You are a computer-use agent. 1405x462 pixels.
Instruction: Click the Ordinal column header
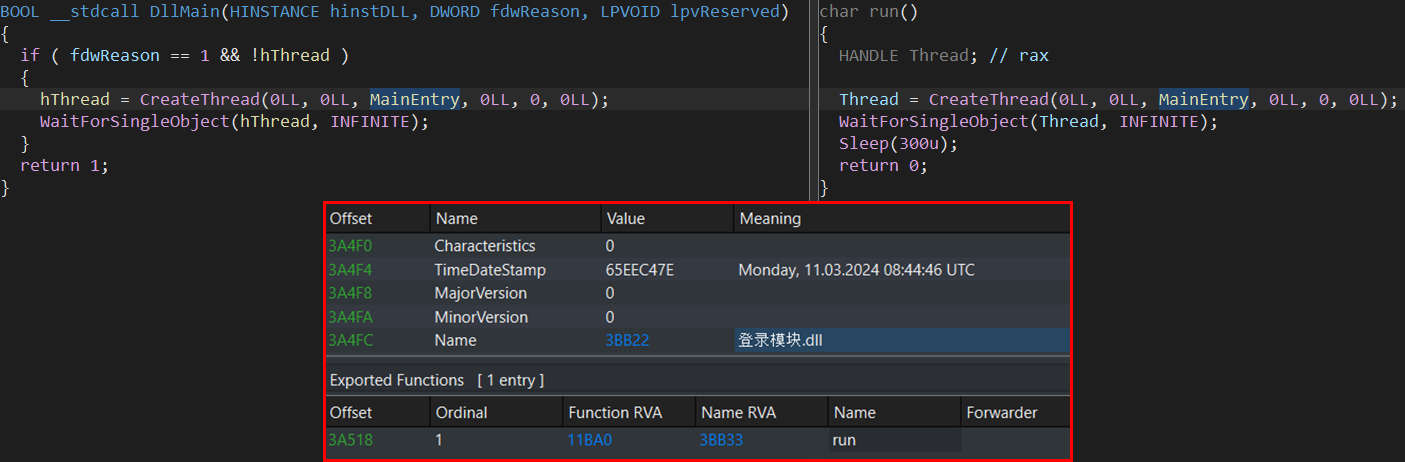[x=462, y=412]
